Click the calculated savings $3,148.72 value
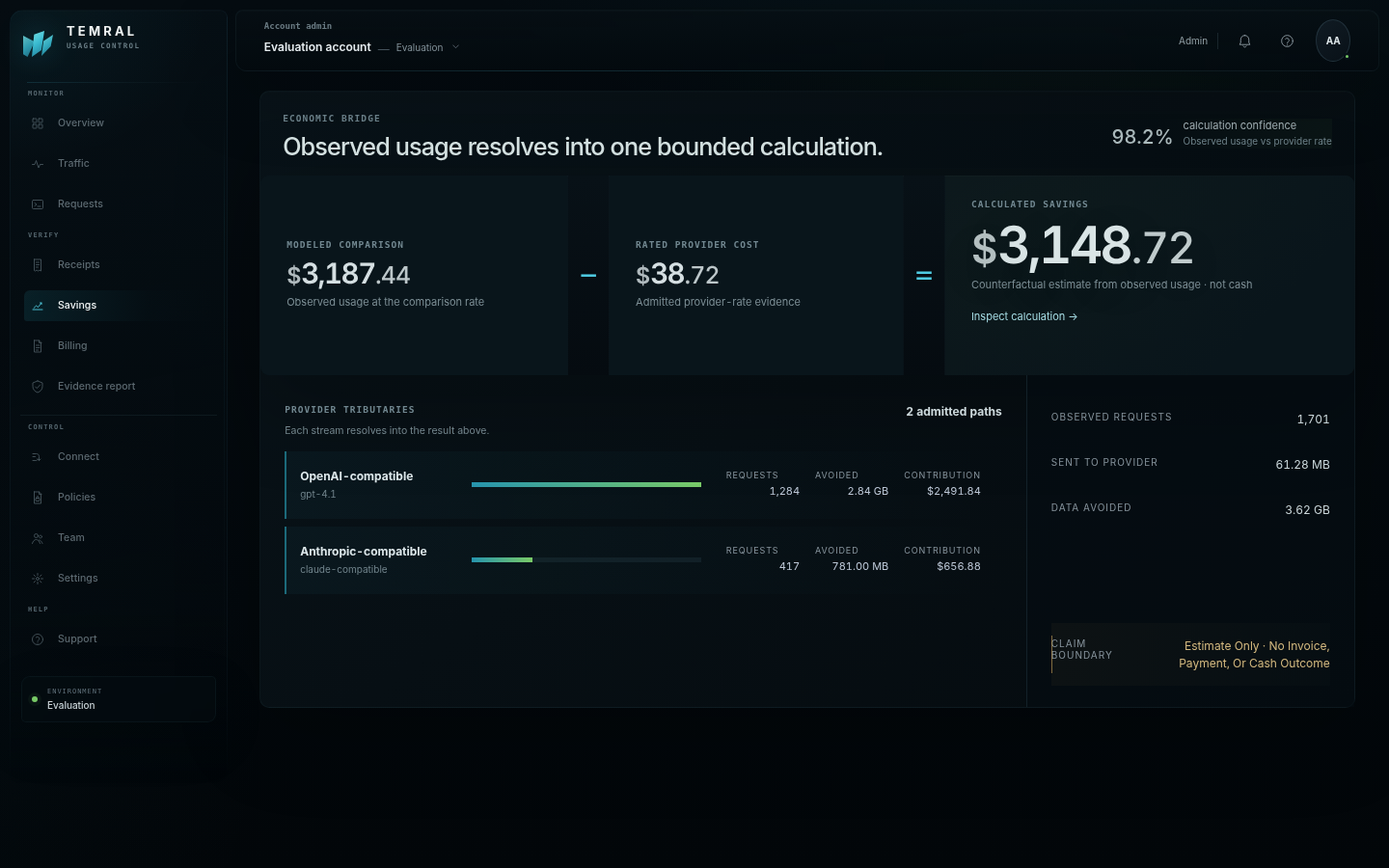 [1082, 247]
